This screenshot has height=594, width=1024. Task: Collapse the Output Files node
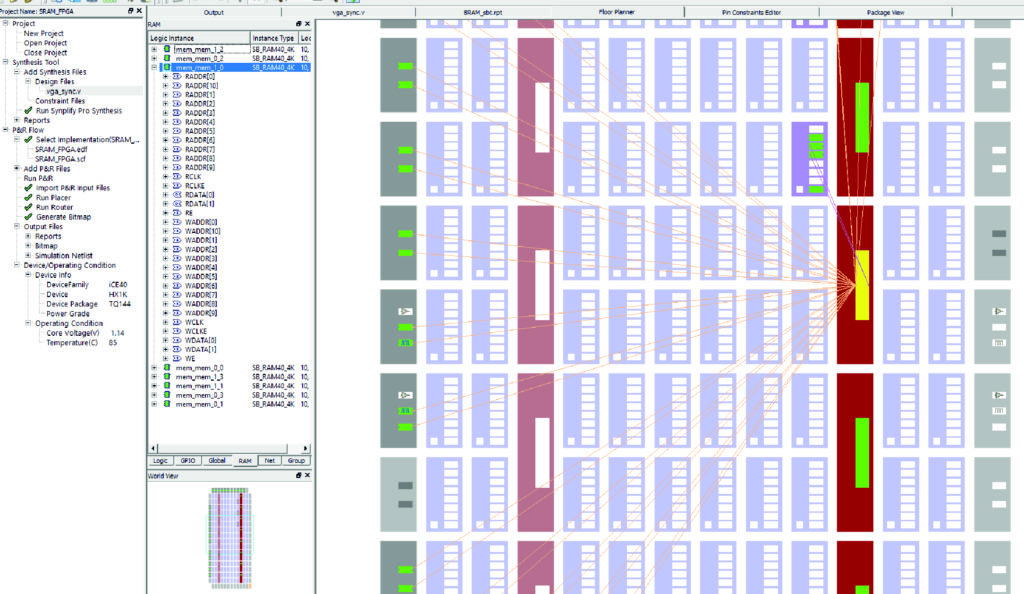(x=16, y=227)
